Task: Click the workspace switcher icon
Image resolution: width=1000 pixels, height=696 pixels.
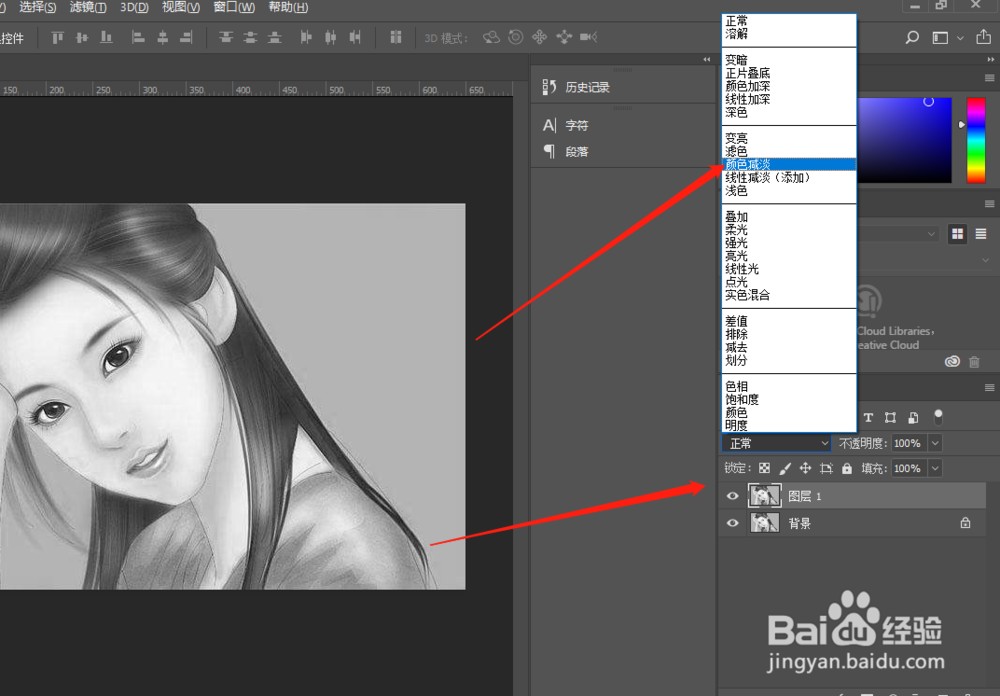Action: 940,38
